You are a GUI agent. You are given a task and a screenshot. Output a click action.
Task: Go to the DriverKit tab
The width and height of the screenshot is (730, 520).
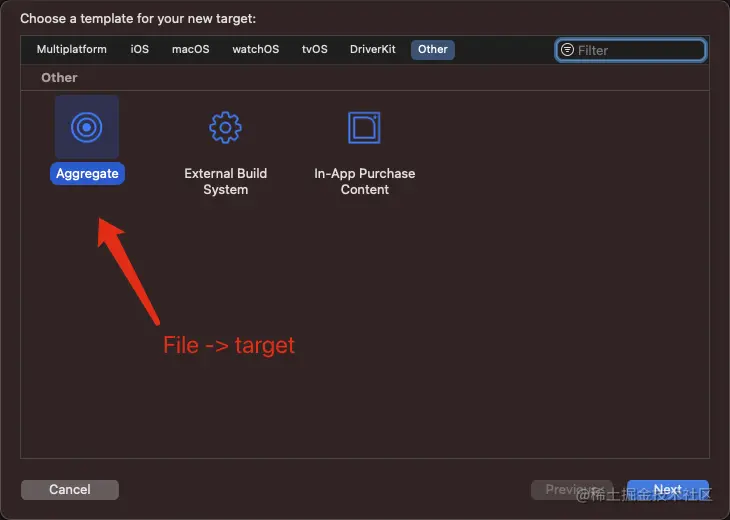pos(372,49)
